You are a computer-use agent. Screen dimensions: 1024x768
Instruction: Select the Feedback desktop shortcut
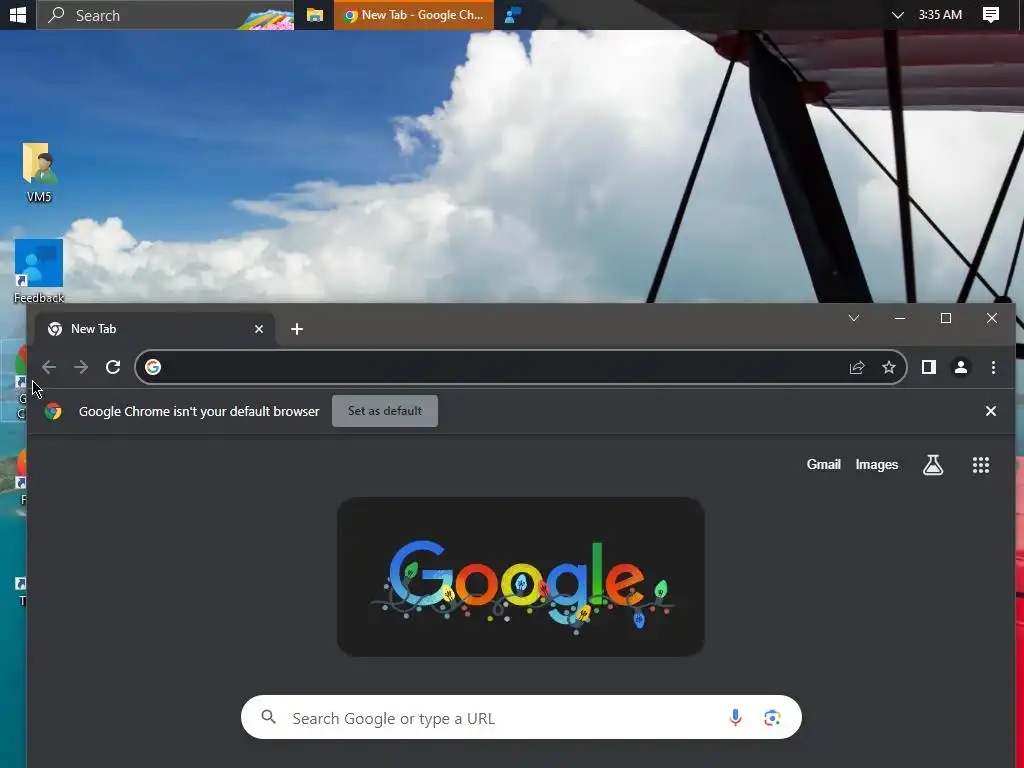(x=39, y=271)
